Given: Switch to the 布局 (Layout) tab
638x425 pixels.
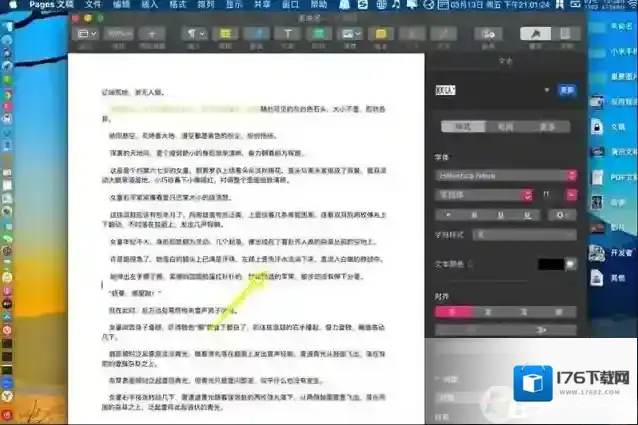Looking at the screenshot, I should [x=506, y=127].
